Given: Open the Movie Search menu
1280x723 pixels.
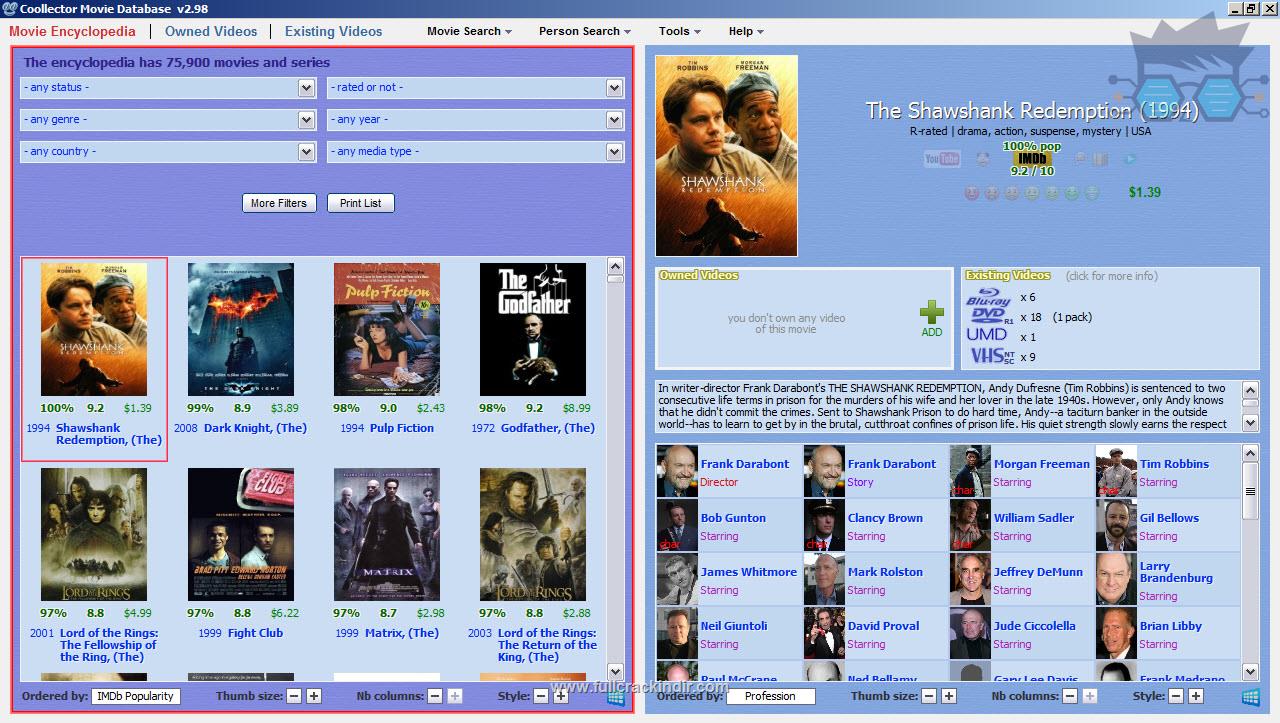Looking at the screenshot, I should [x=469, y=31].
